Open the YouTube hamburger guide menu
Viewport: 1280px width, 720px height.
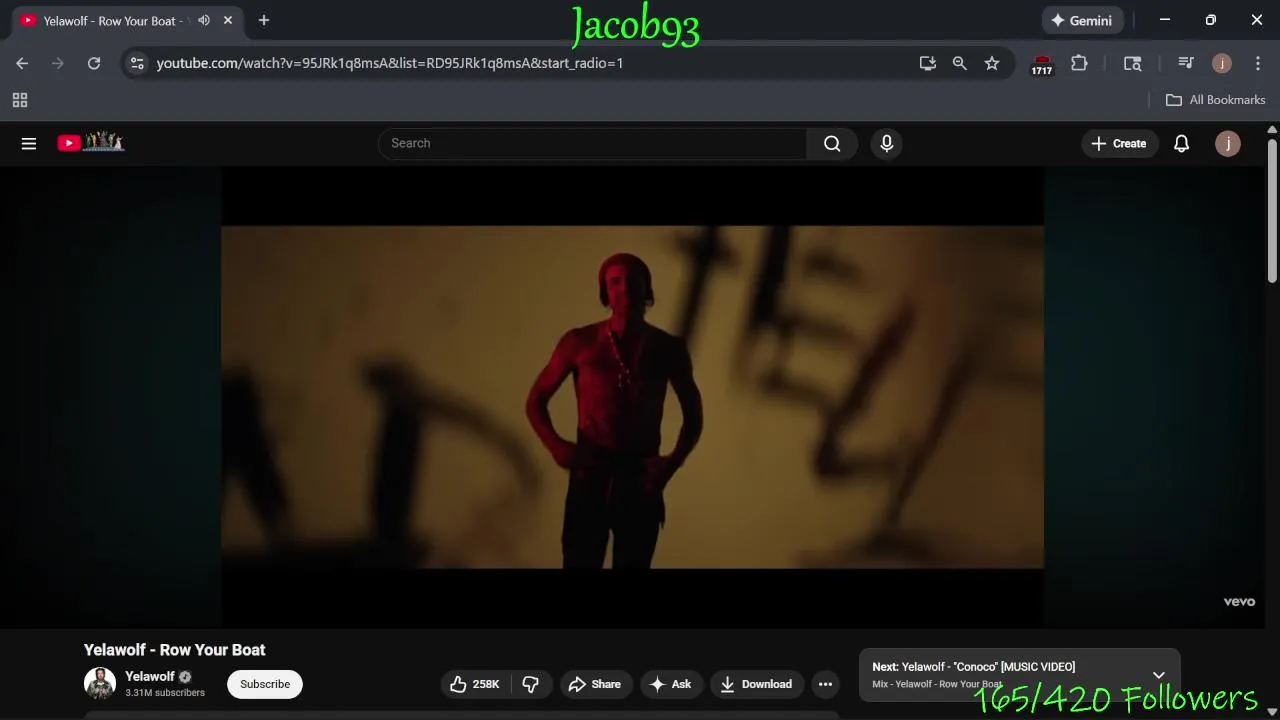tap(29, 144)
